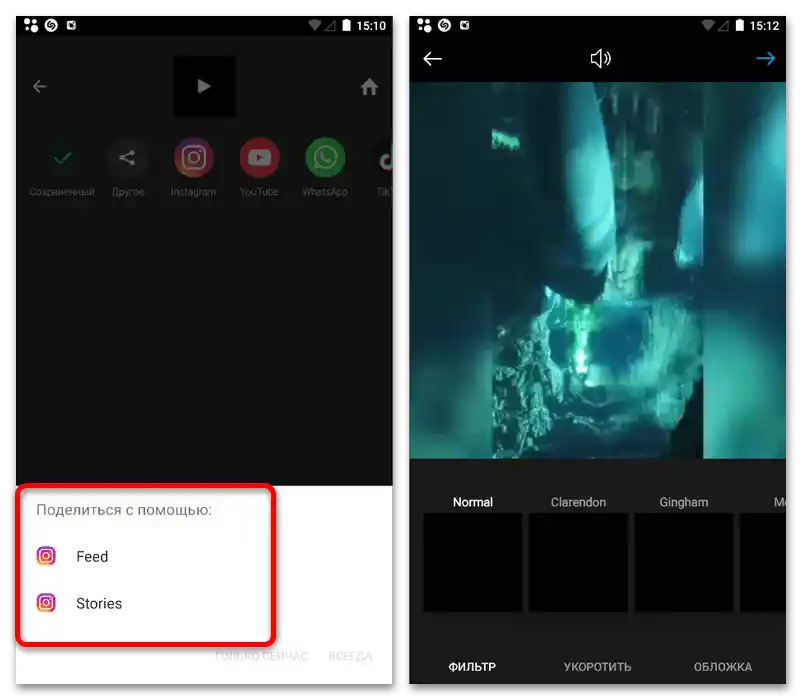The width and height of the screenshot is (802, 700).
Task: Share to Instagram via round icon
Action: click(193, 157)
